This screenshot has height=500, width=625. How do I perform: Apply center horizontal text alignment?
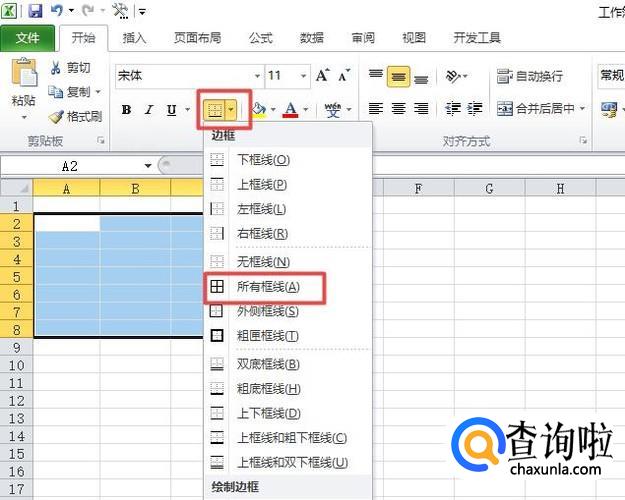[x=398, y=109]
